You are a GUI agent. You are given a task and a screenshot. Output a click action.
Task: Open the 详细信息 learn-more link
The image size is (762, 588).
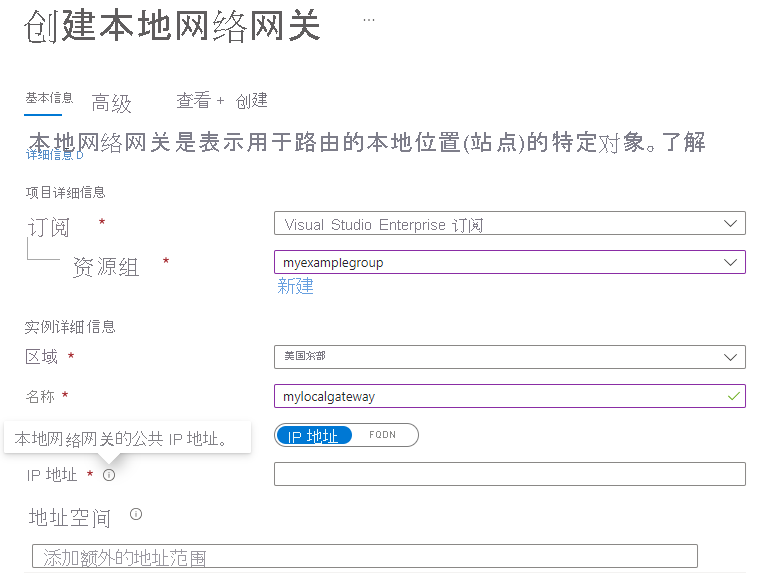(x=54, y=155)
